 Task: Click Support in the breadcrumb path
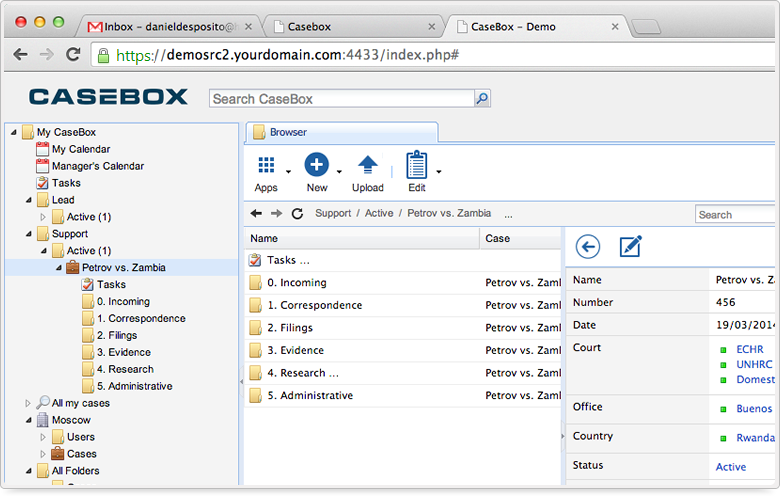333,213
